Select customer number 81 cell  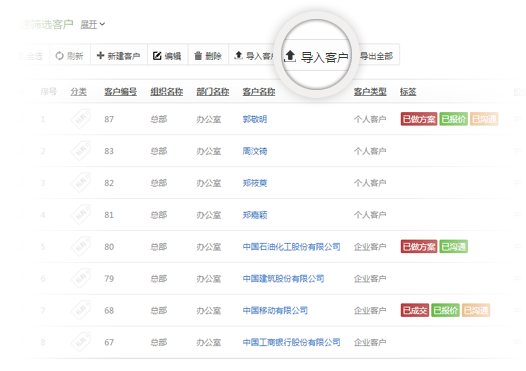[109, 215]
